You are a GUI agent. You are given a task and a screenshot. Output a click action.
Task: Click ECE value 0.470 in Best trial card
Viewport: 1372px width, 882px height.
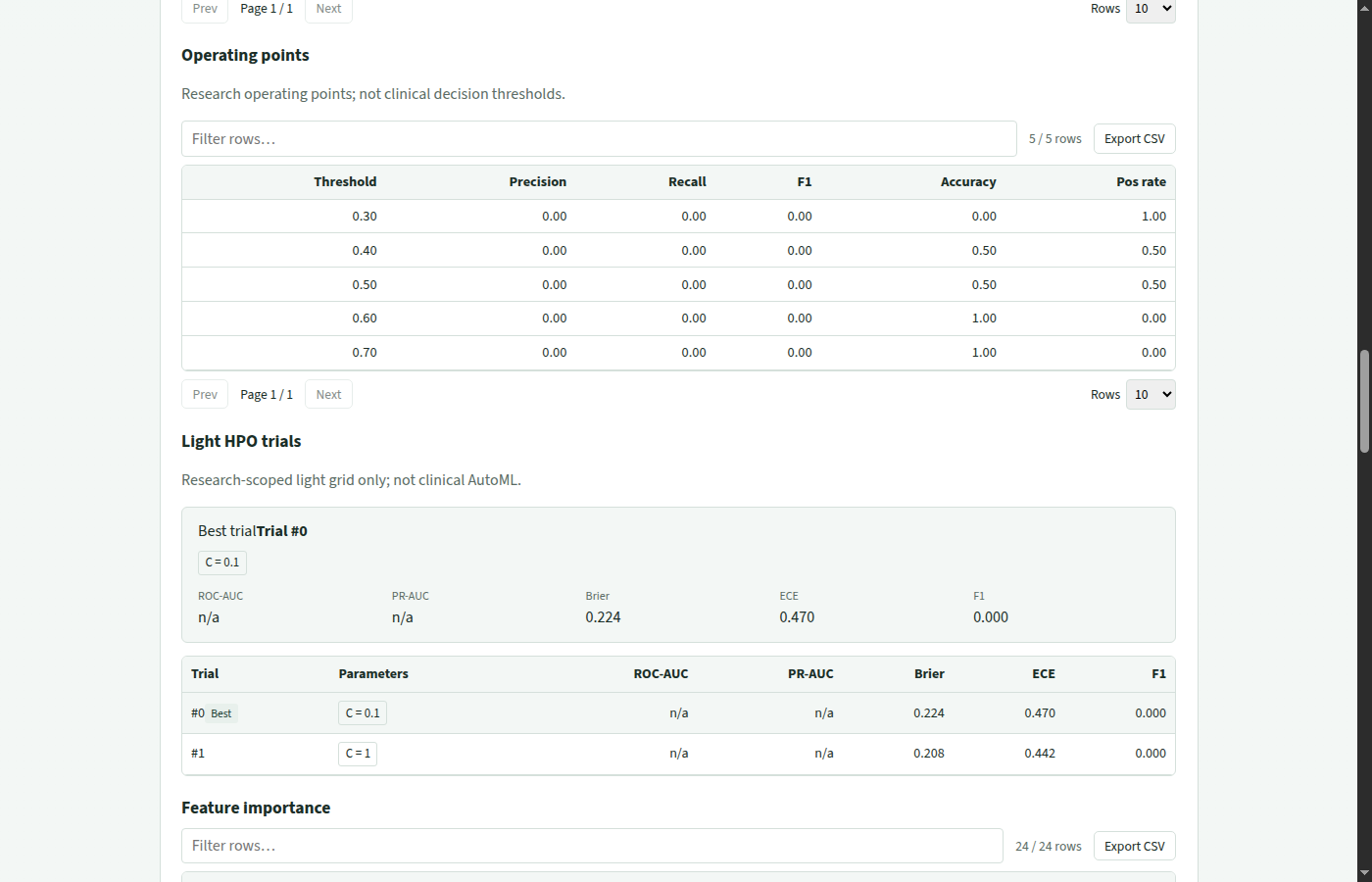tap(797, 617)
